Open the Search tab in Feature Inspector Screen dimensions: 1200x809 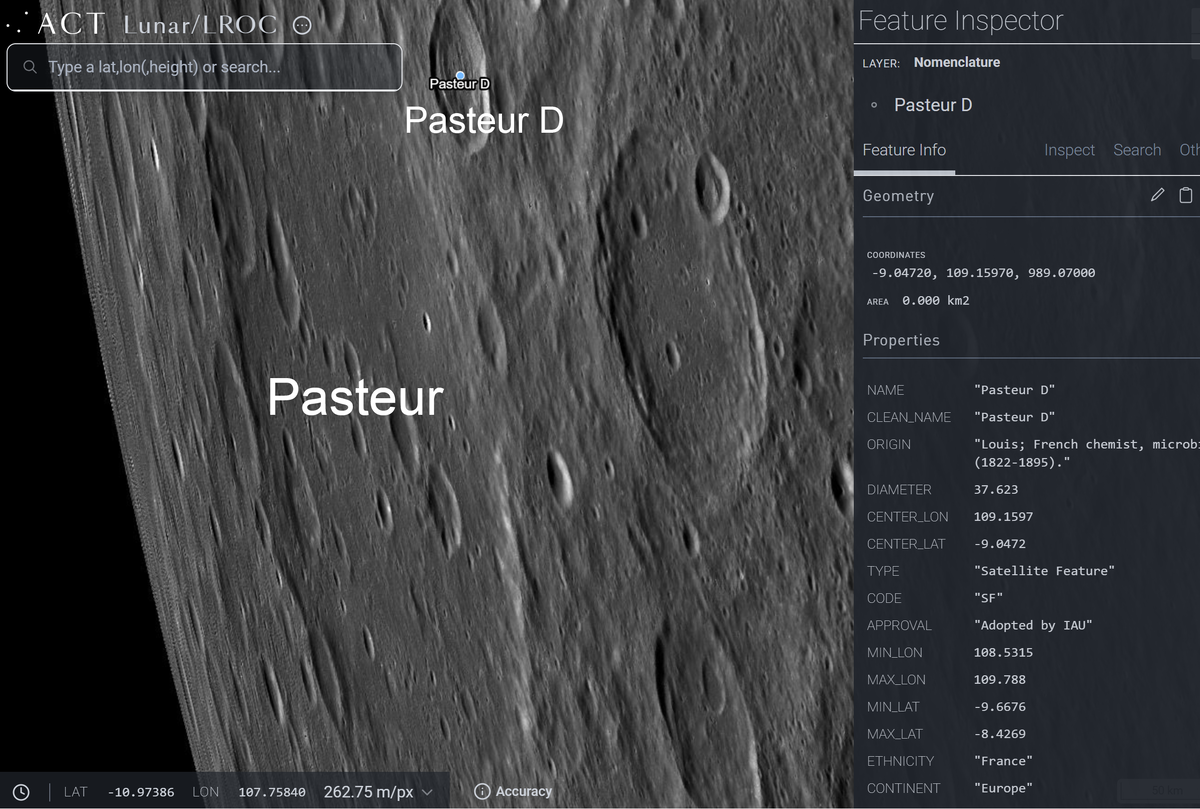[x=1137, y=150]
